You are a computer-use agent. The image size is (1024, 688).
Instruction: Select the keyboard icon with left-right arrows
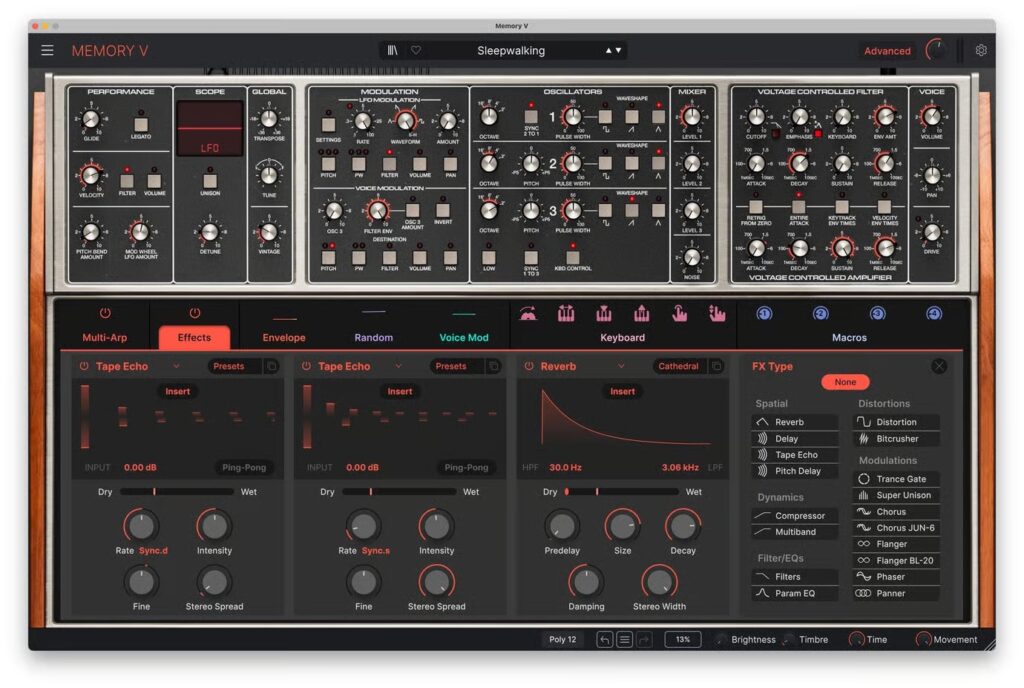tap(566, 314)
